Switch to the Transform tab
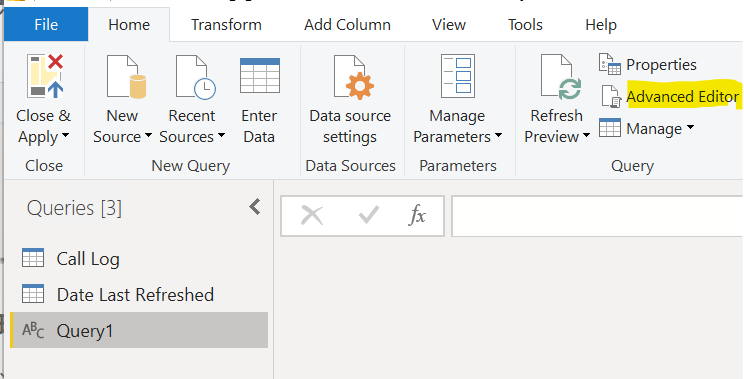The image size is (744, 379). pos(226,25)
